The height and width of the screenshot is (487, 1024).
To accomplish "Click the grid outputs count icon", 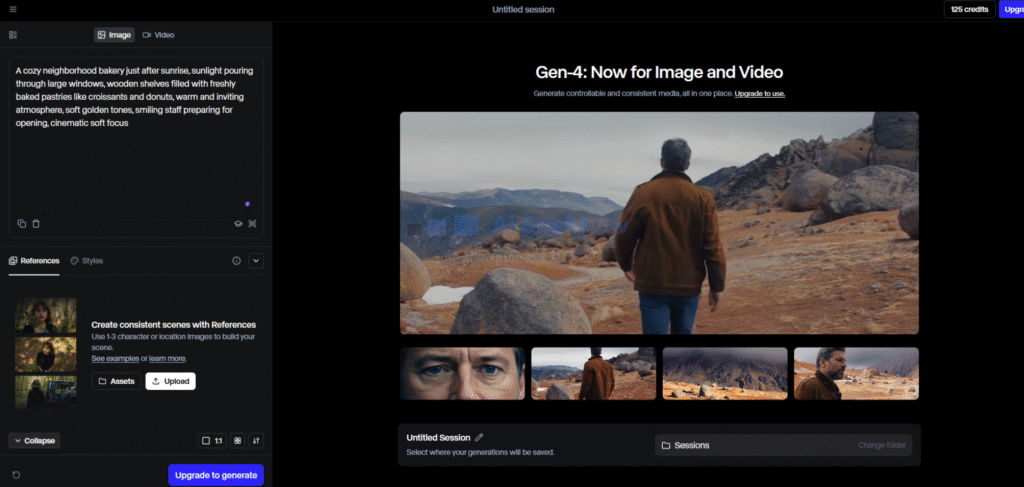I will coord(238,441).
